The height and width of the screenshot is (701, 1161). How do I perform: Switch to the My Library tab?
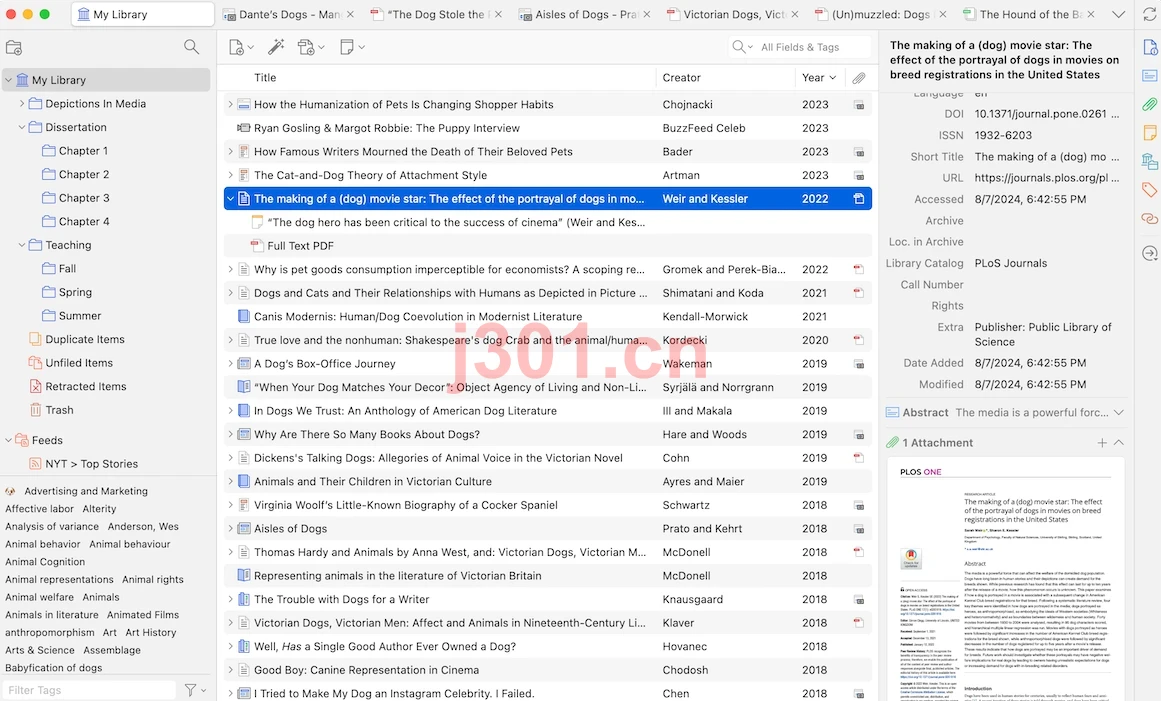[x=142, y=14]
